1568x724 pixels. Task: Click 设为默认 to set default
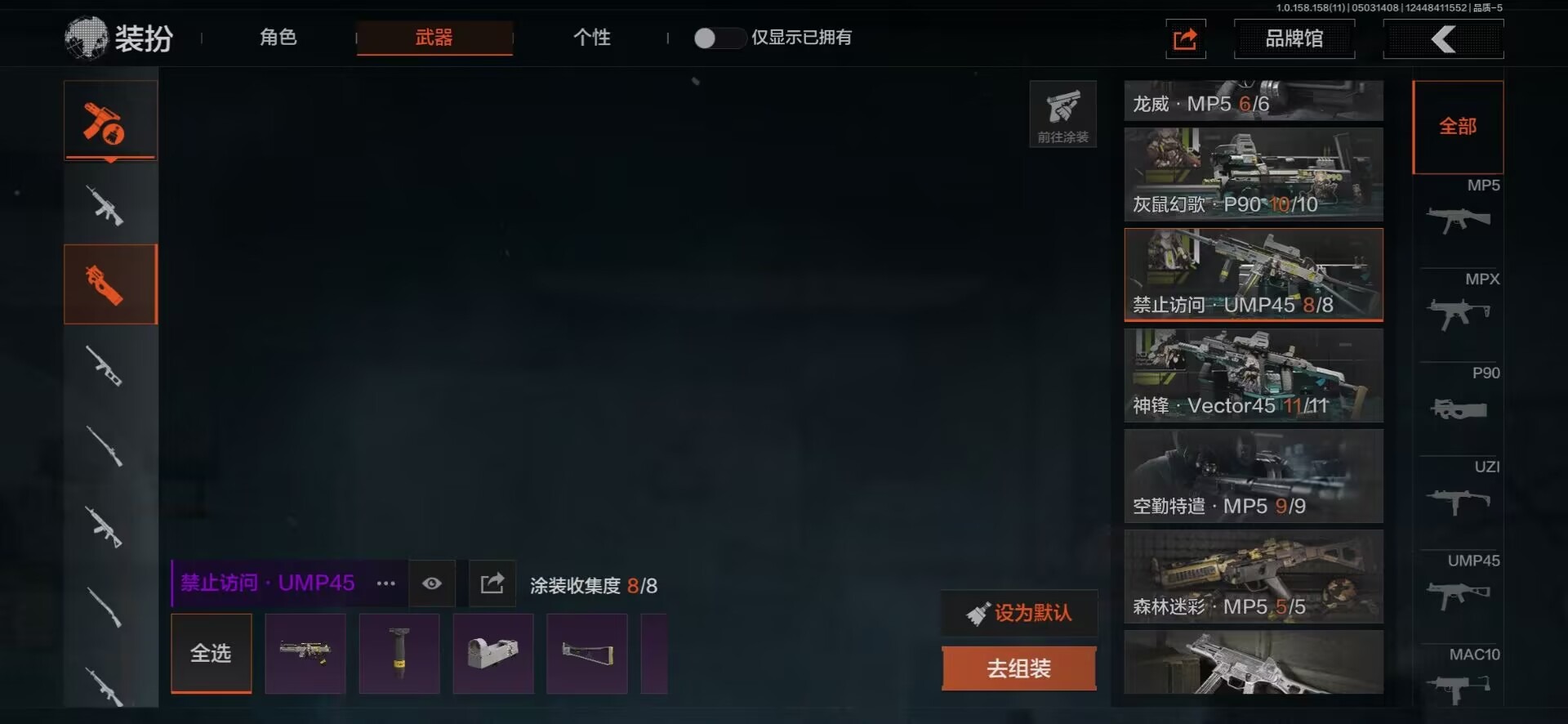[x=1018, y=613]
